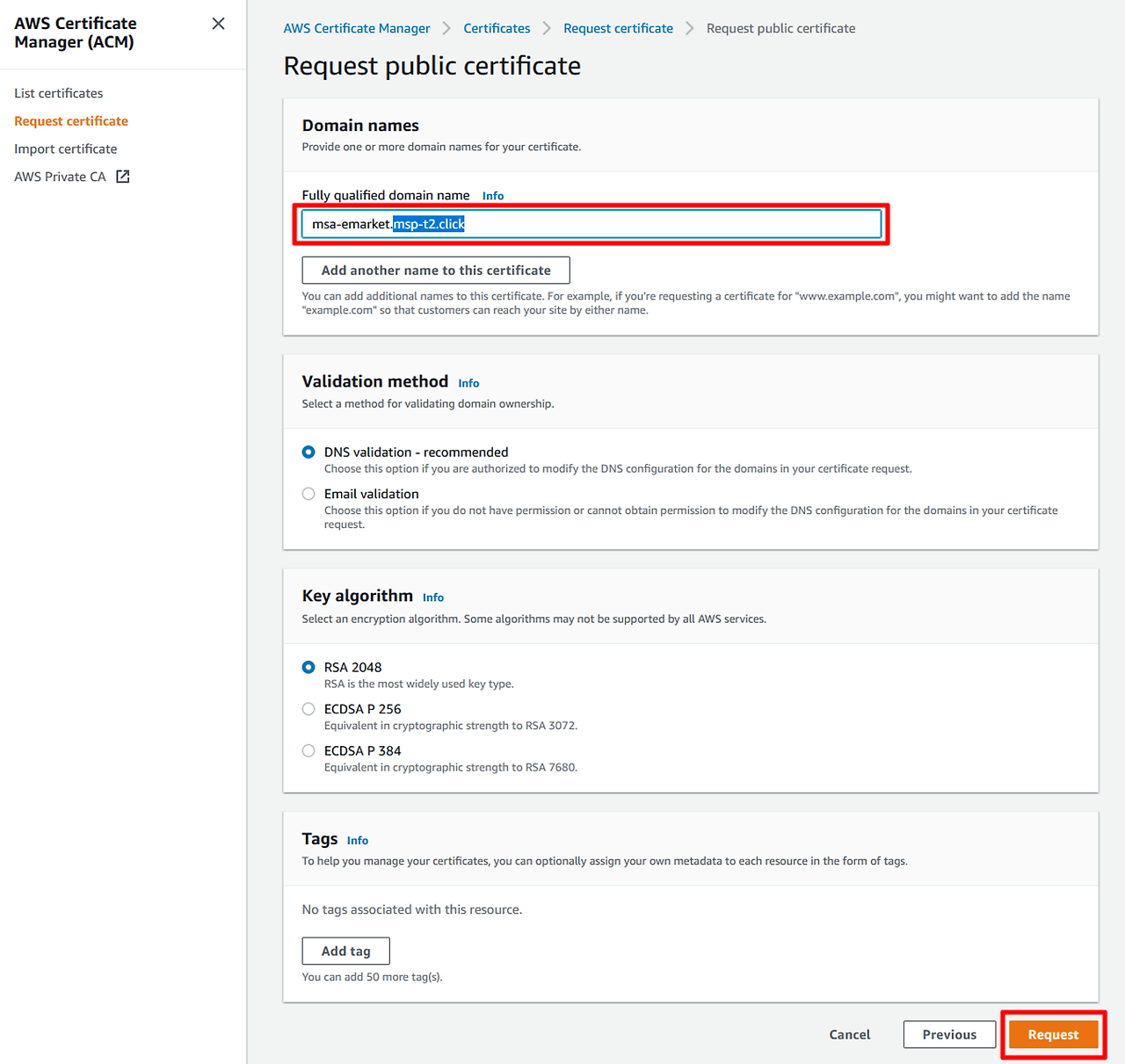1125x1064 pixels.
Task: Open Info link beside Tags
Action: click(358, 841)
